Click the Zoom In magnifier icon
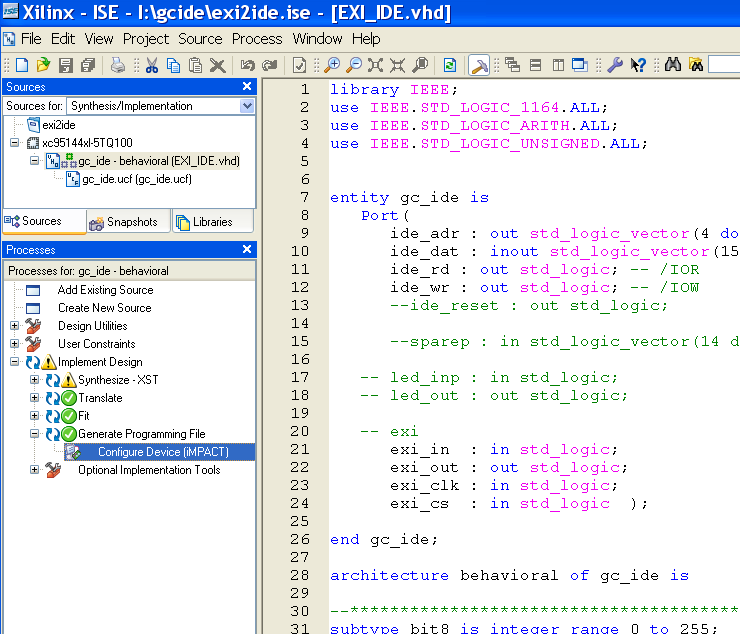 point(332,65)
